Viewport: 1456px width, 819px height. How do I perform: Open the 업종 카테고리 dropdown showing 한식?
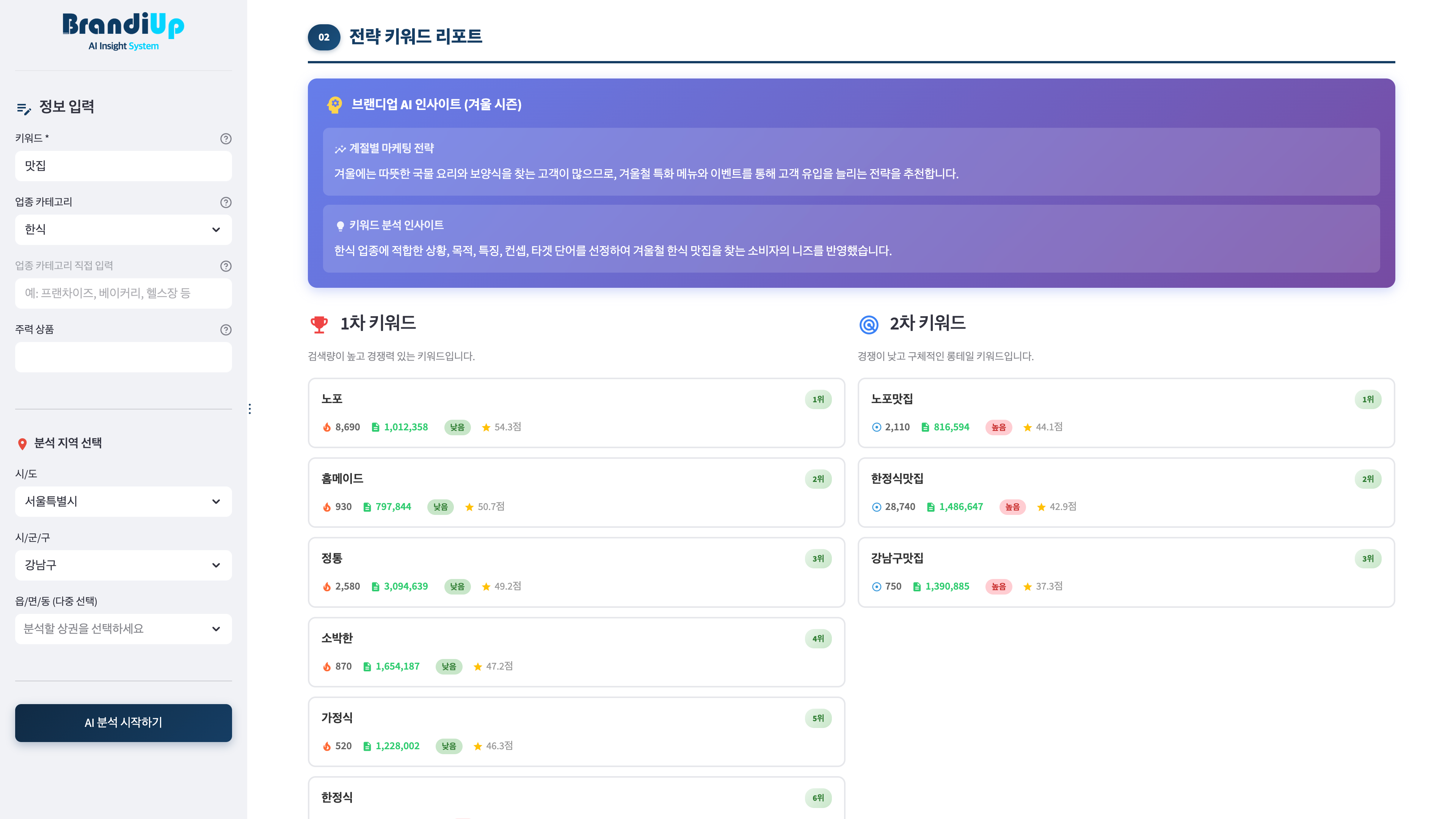(123, 229)
